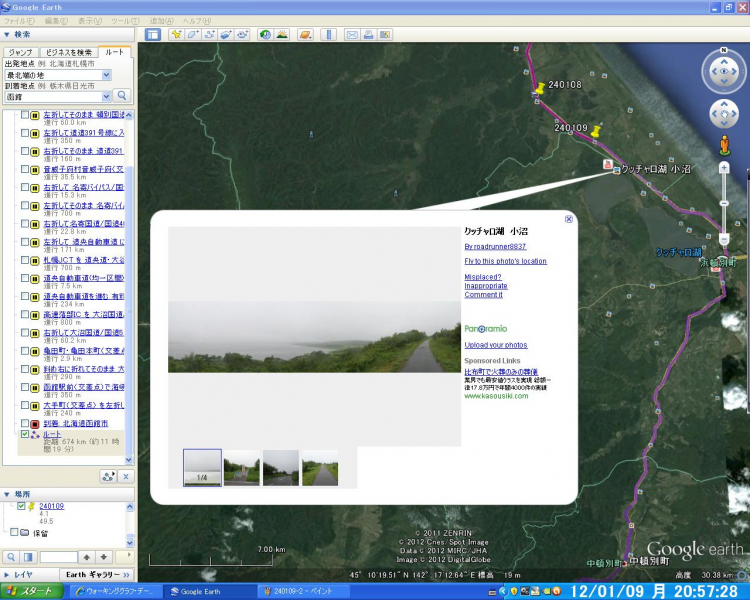
Task: Select the add polygon tool
Action: [193, 34]
